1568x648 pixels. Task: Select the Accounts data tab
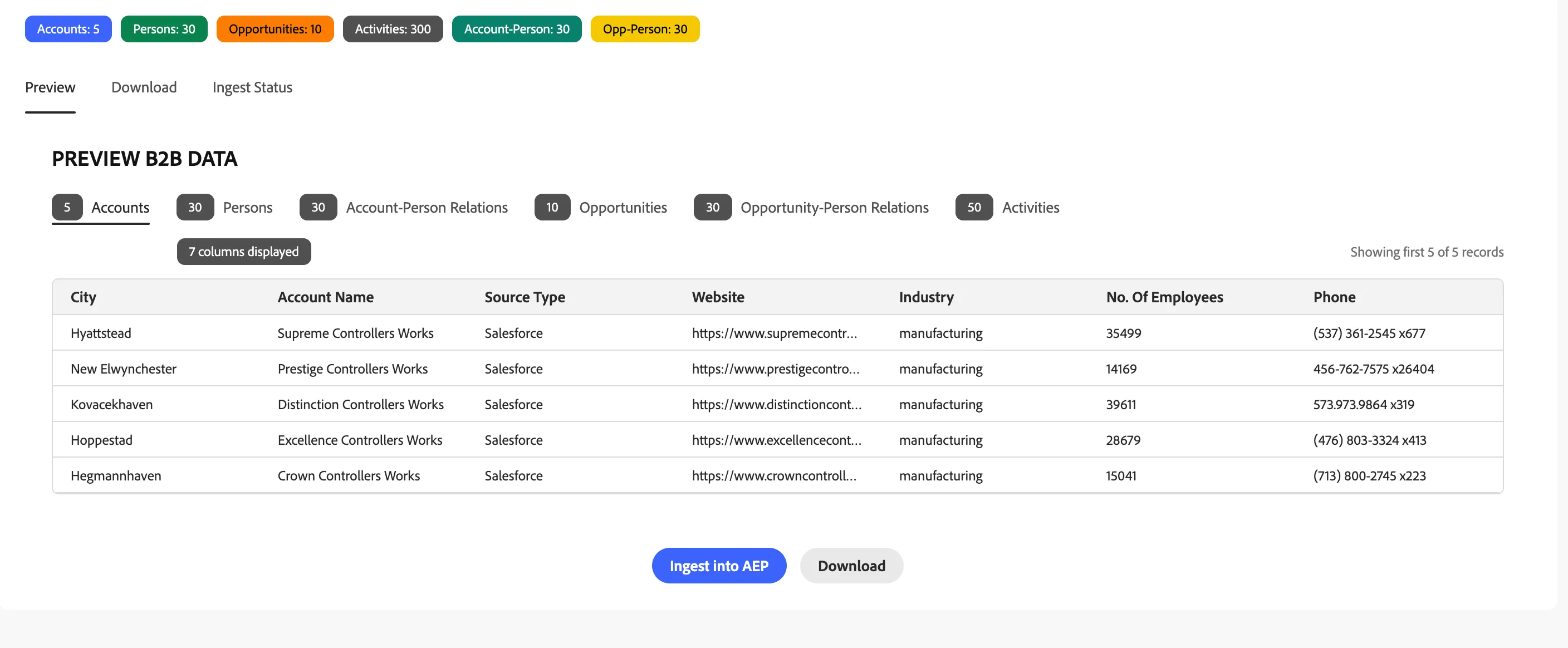point(100,208)
